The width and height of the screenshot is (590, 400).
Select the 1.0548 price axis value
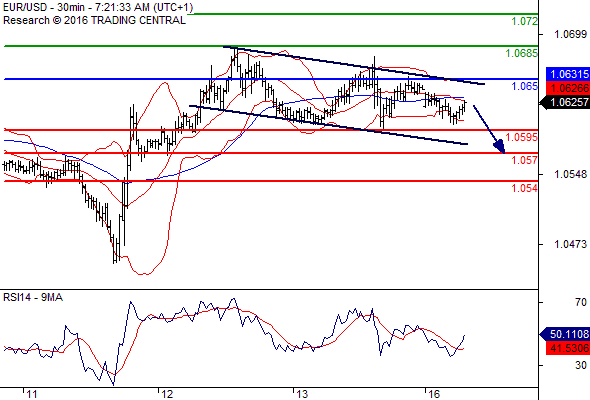[570, 174]
